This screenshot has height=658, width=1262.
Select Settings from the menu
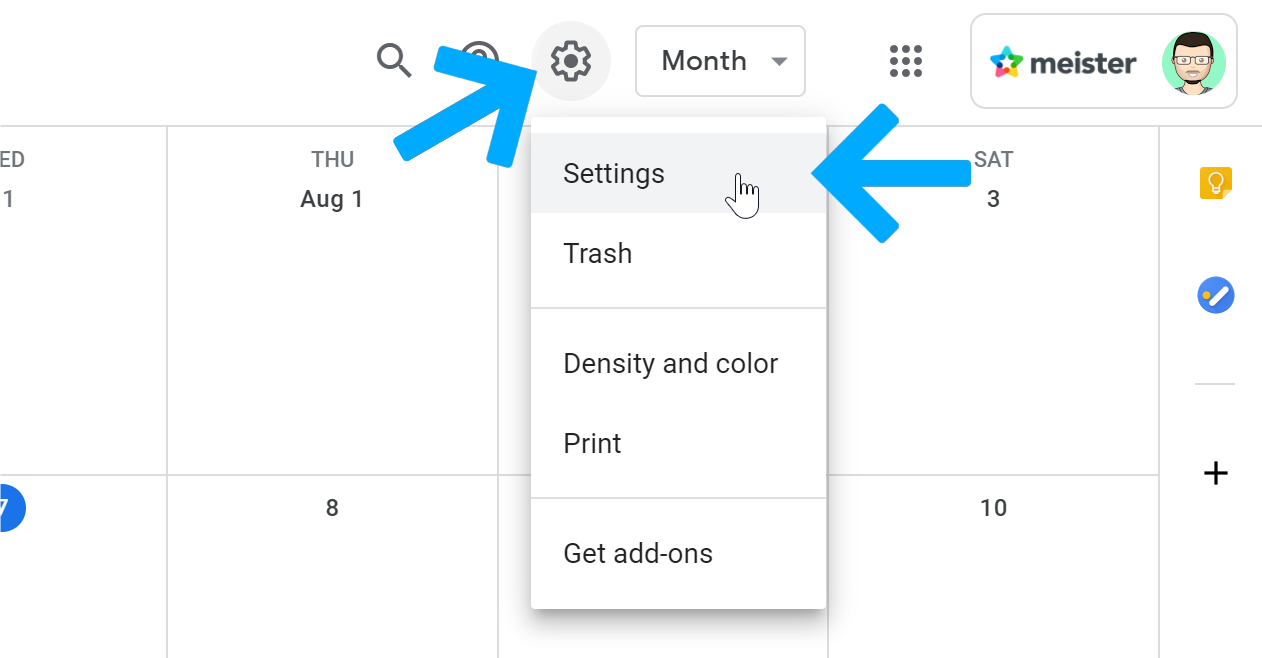click(x=613, y=173)
